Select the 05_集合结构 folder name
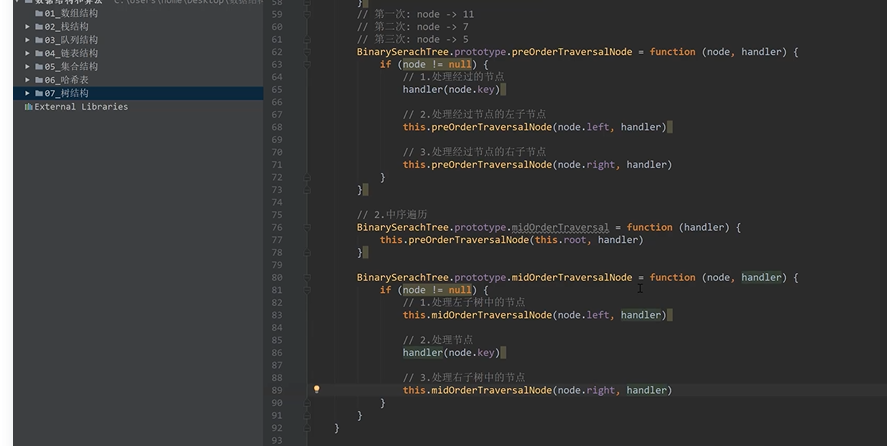This screenshot has width=887, height=446. pyautogui.click(x=71, y=66)
